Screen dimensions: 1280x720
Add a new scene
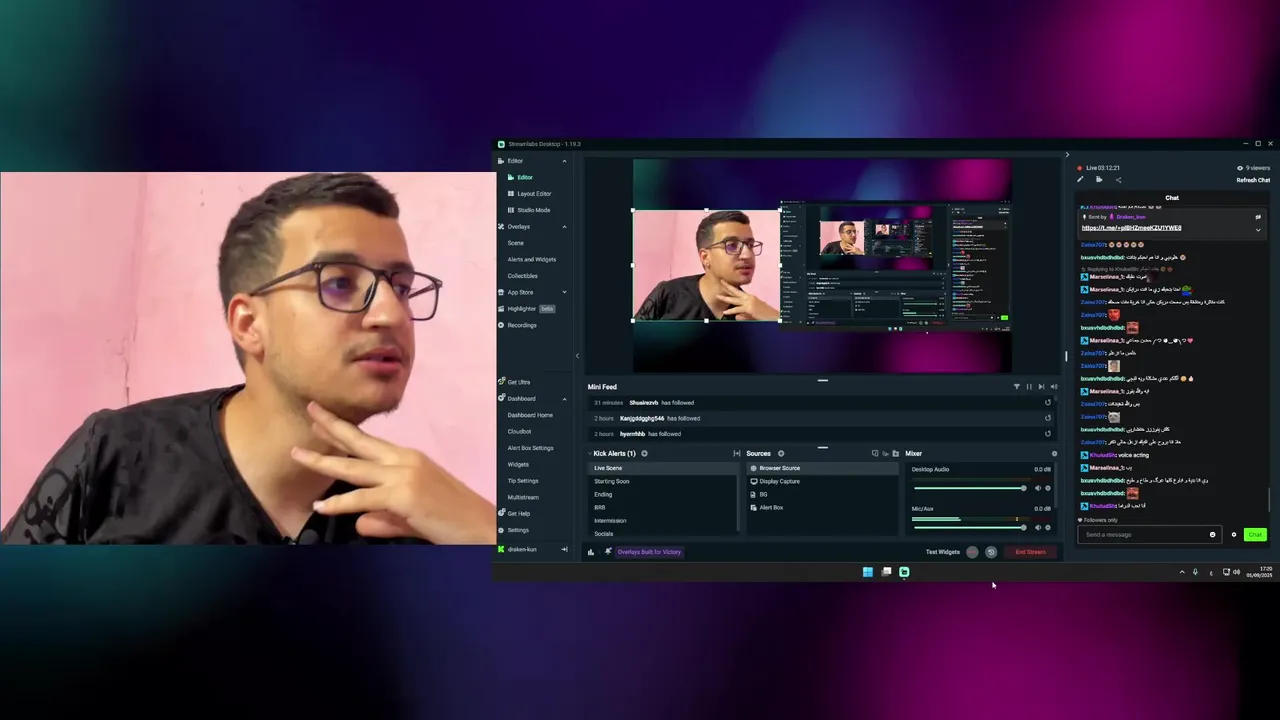tap(644, 454)
